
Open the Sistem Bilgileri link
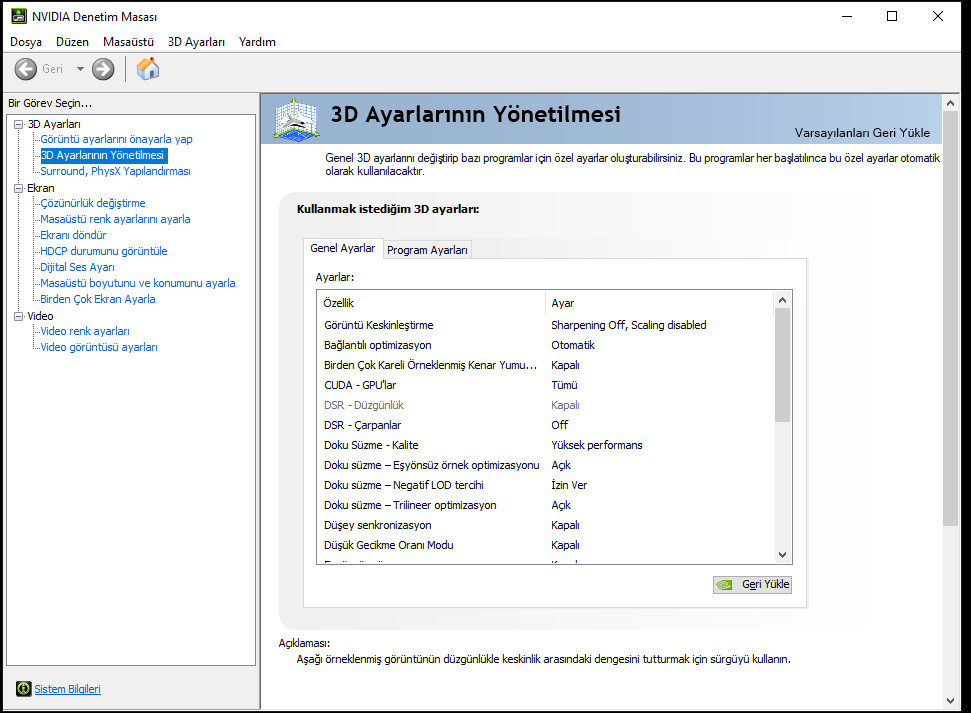67,689
